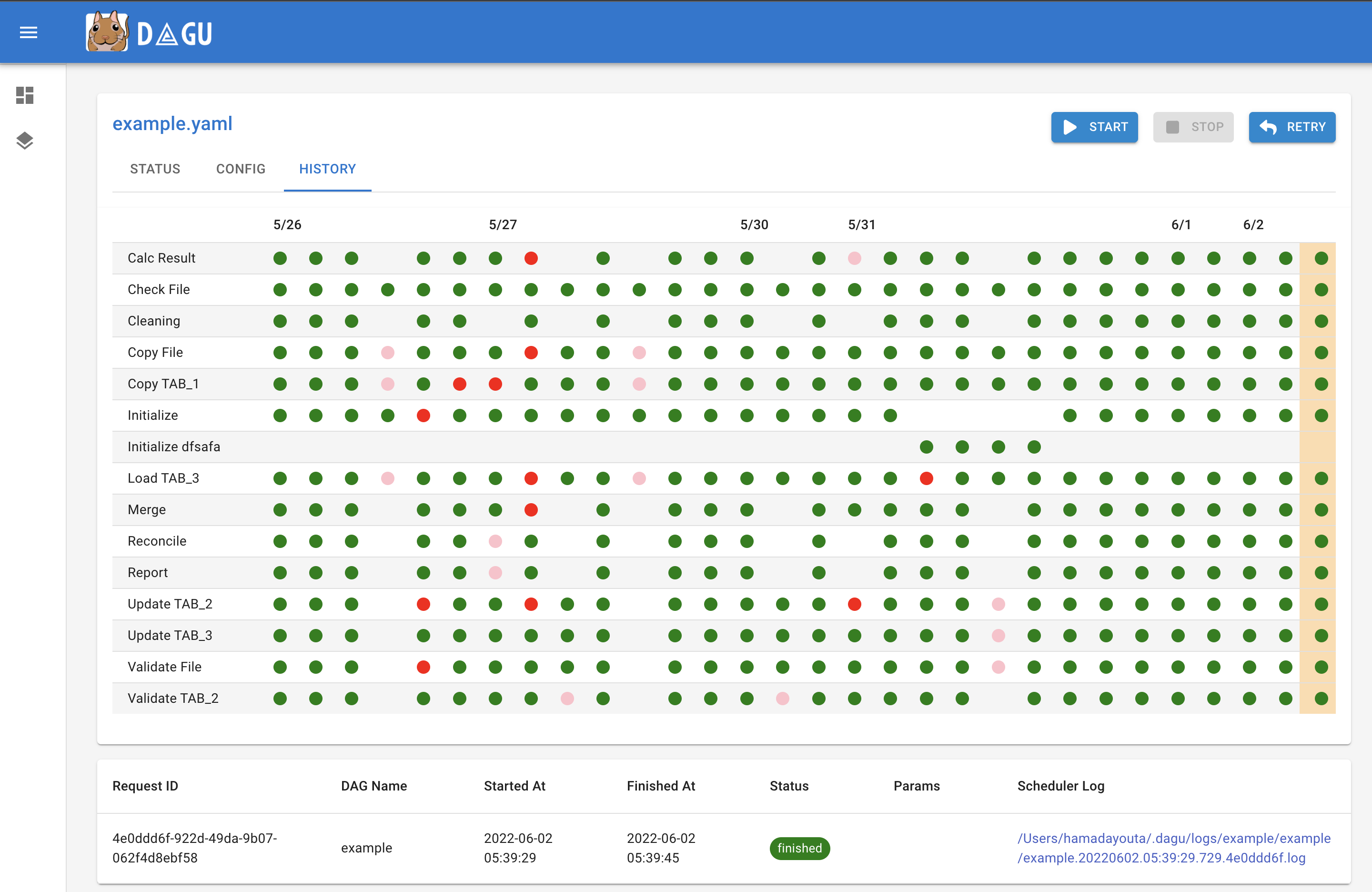1372x892 pixels.
Task: Click the Retry button with arrow
Action: (x=1291, y=127)
